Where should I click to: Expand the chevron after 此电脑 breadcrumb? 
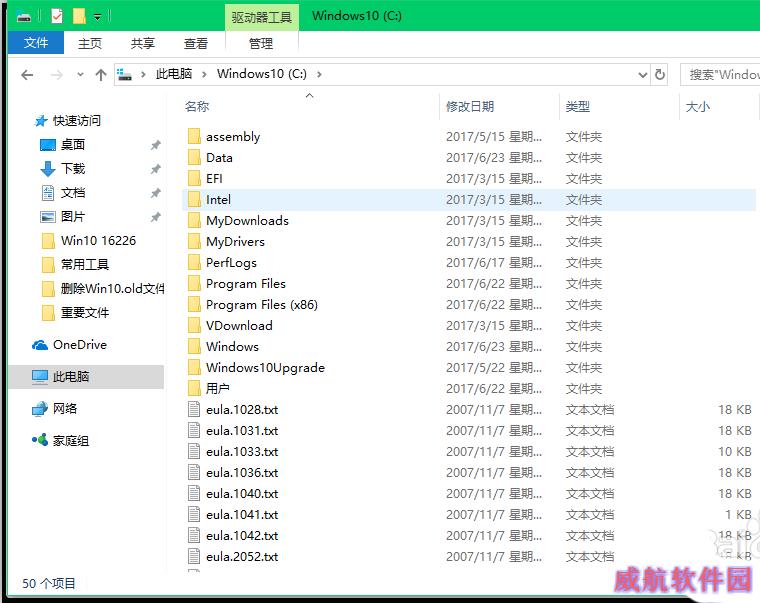pyautogui.click(x=204, y=75)
